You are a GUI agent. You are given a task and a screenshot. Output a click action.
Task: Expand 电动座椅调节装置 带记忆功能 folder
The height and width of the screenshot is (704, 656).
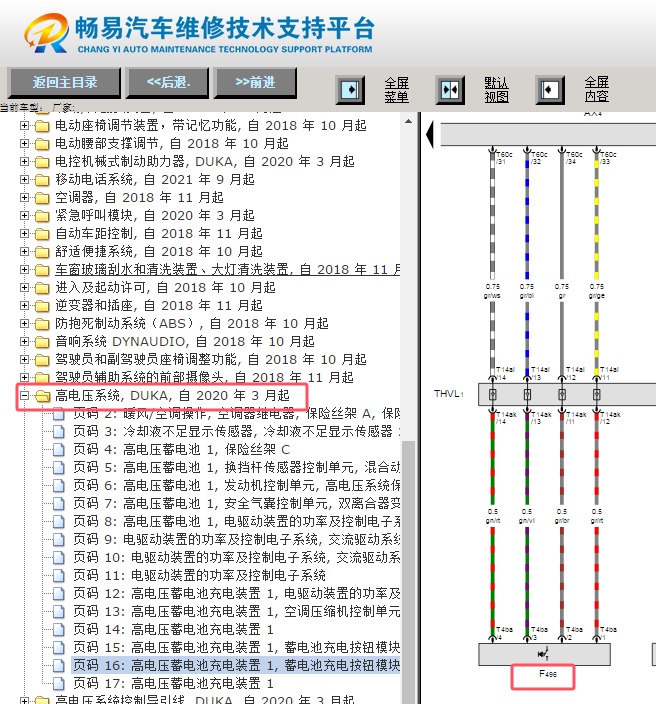click(25, 126)
